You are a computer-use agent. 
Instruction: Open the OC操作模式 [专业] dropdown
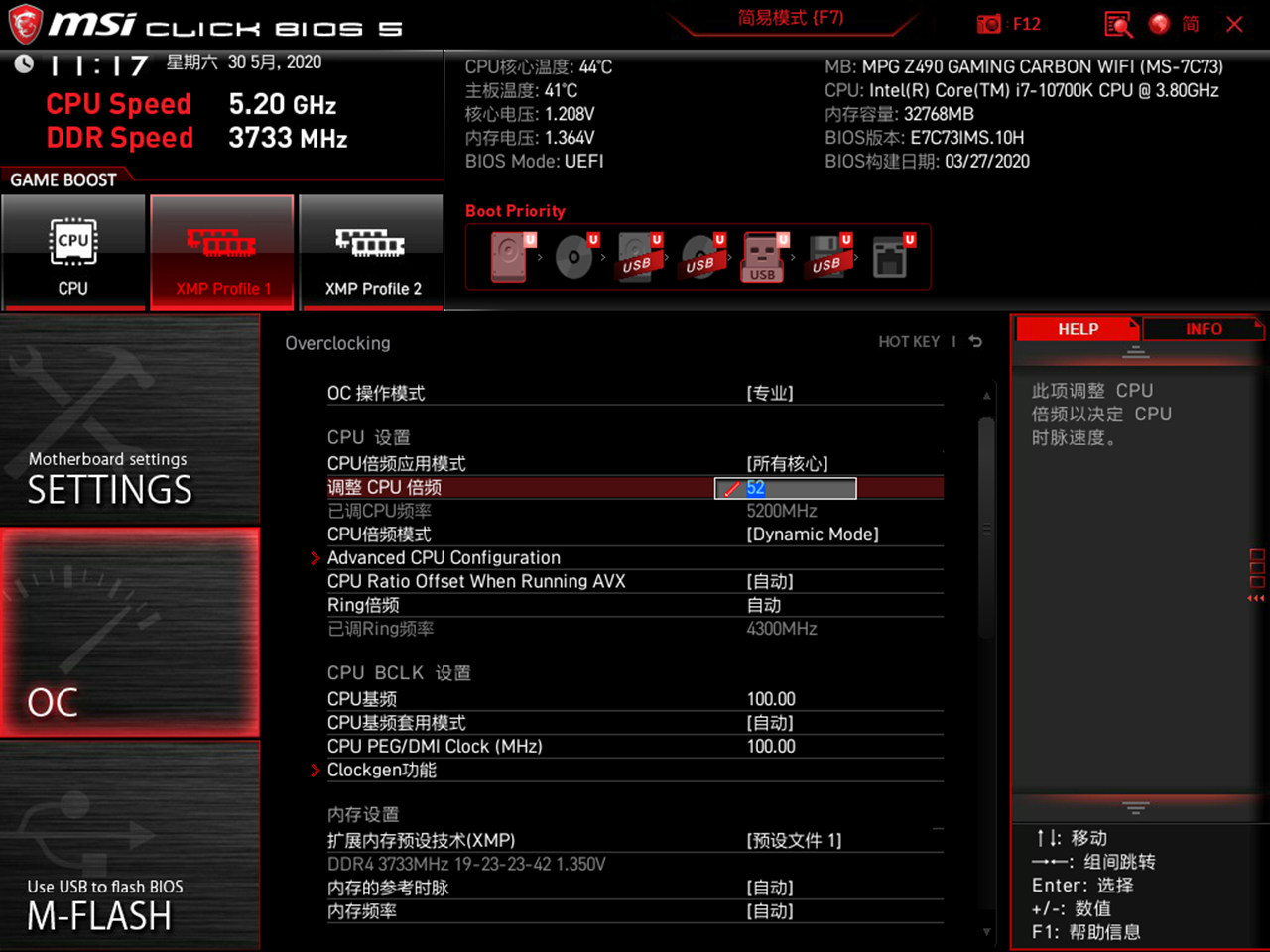(771, 393)
